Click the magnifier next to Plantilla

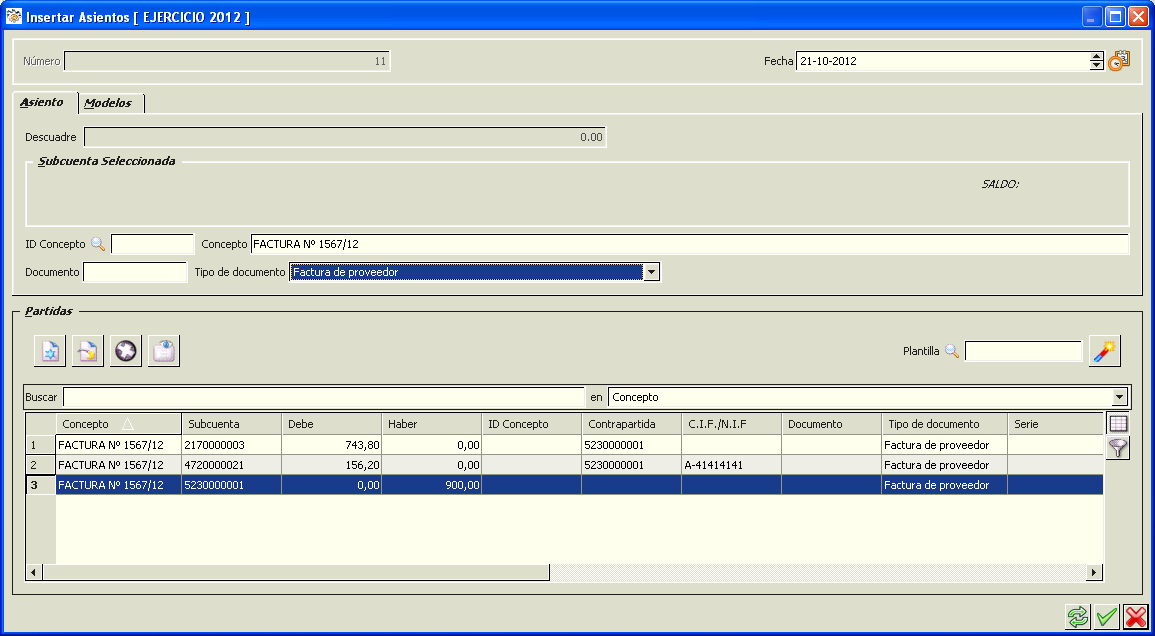tap(952, 352)
